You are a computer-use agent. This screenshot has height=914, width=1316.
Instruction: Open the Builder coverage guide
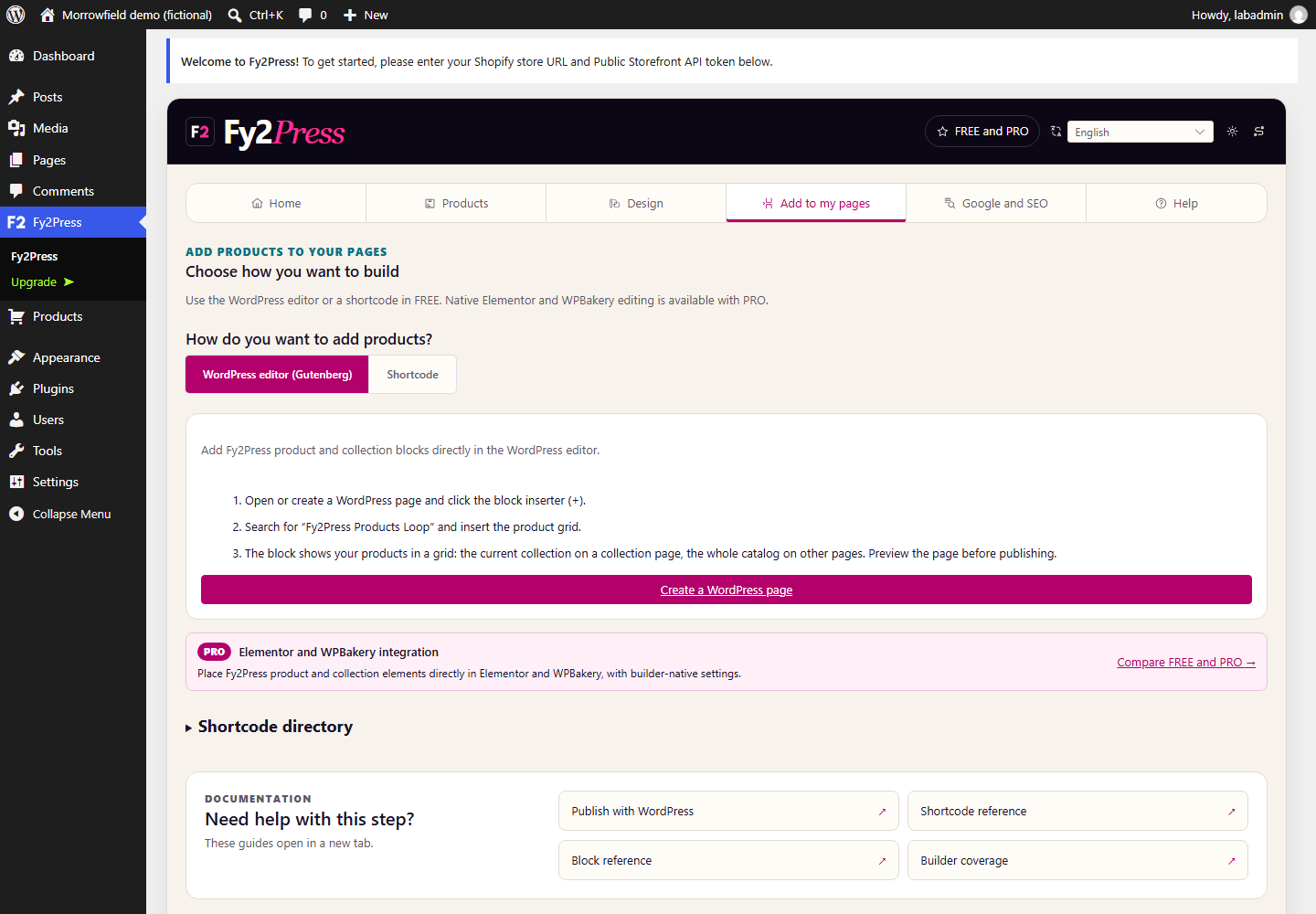click(1077, 860)
